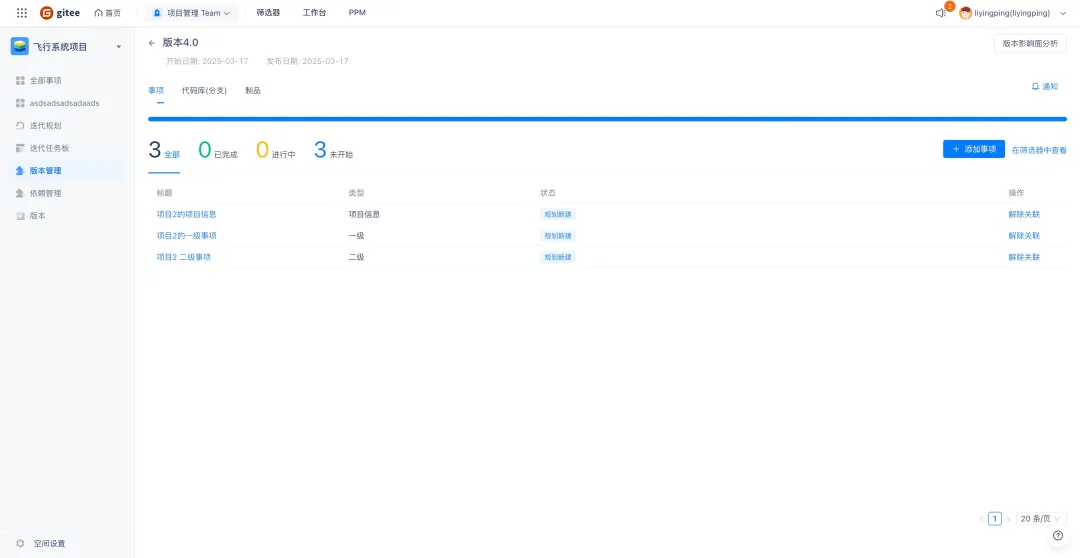
Task: Open the help question mark button
Action: 1058,535
